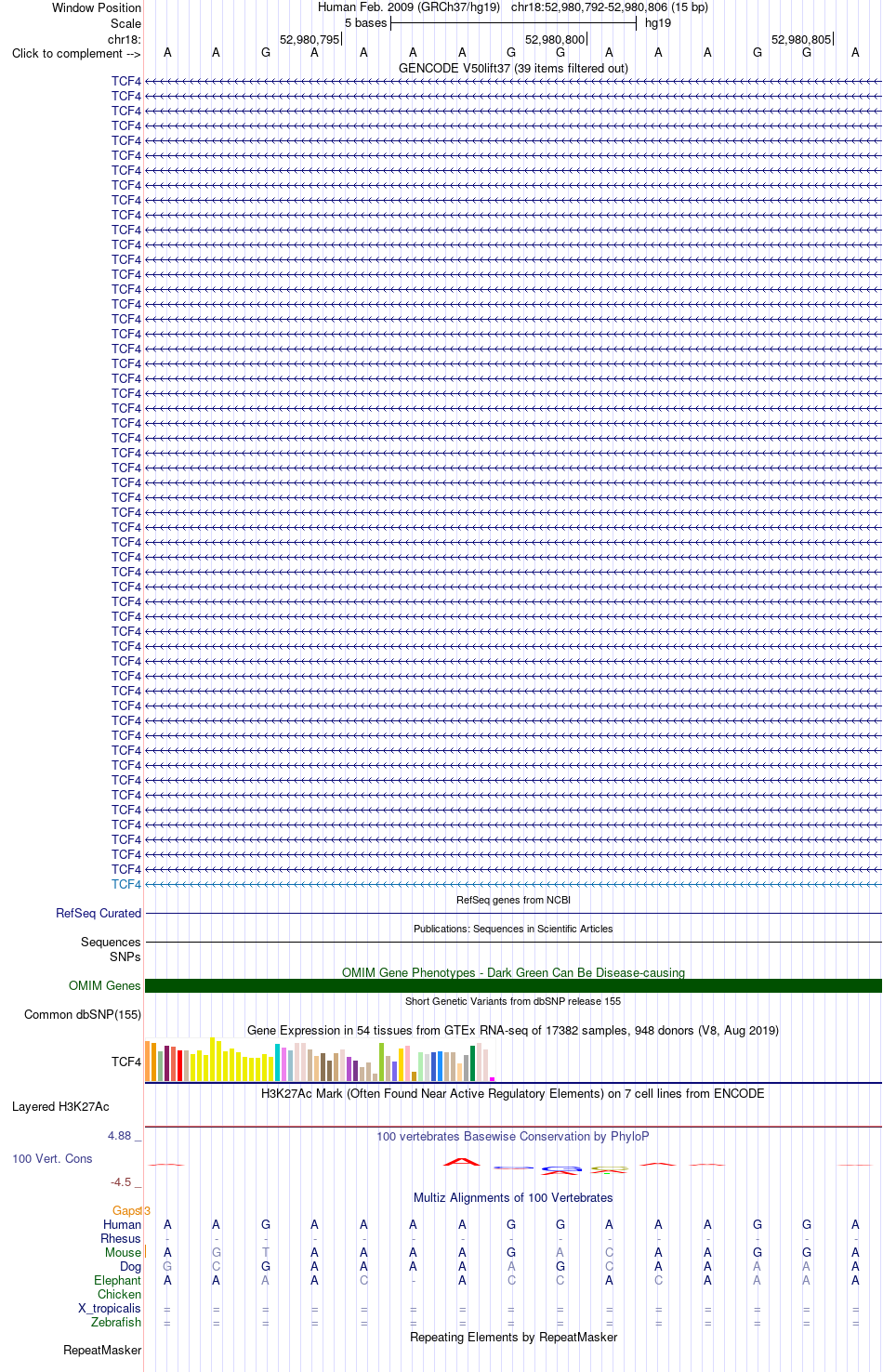Select the 'SNPs' track label
This screenshot has width=883, height=1372.
(x=125, y=956)
